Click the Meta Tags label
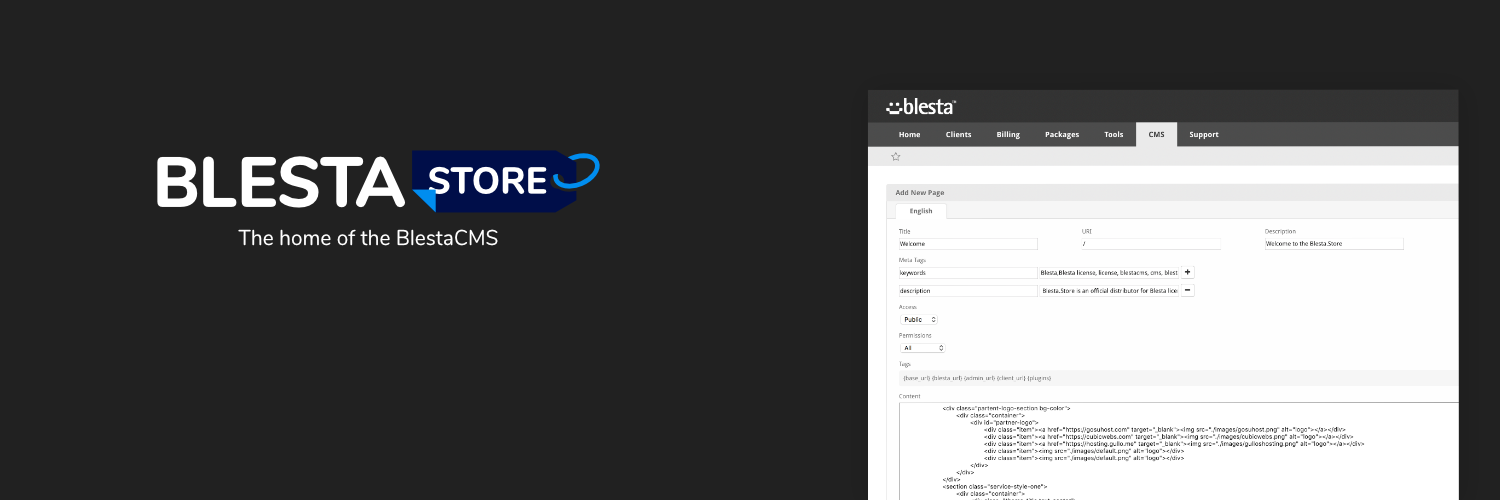Viewport: 1500px width, 500px height. coord(912,260)
